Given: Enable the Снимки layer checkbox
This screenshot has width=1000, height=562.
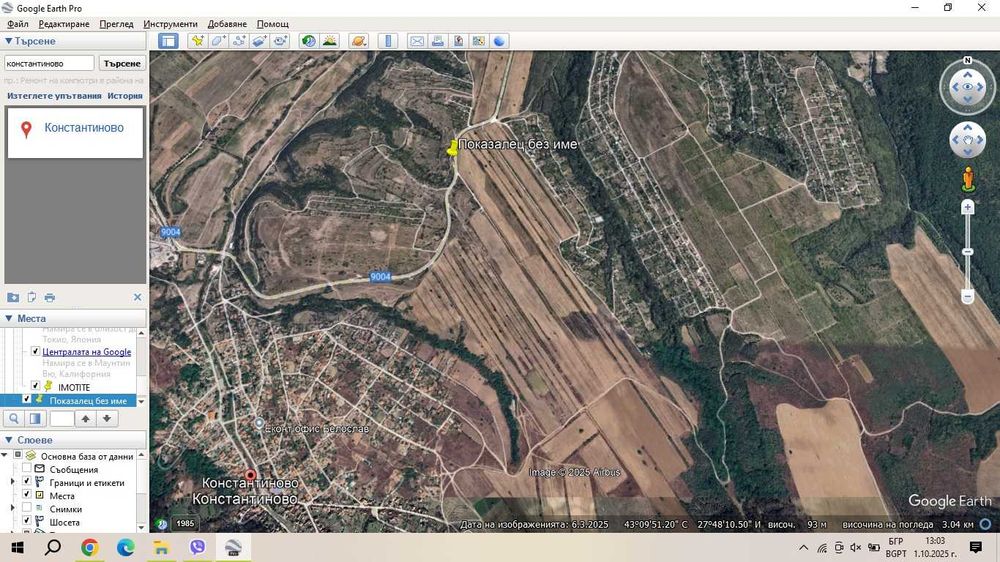Looking at the screenshot, I should click(26, 508).
